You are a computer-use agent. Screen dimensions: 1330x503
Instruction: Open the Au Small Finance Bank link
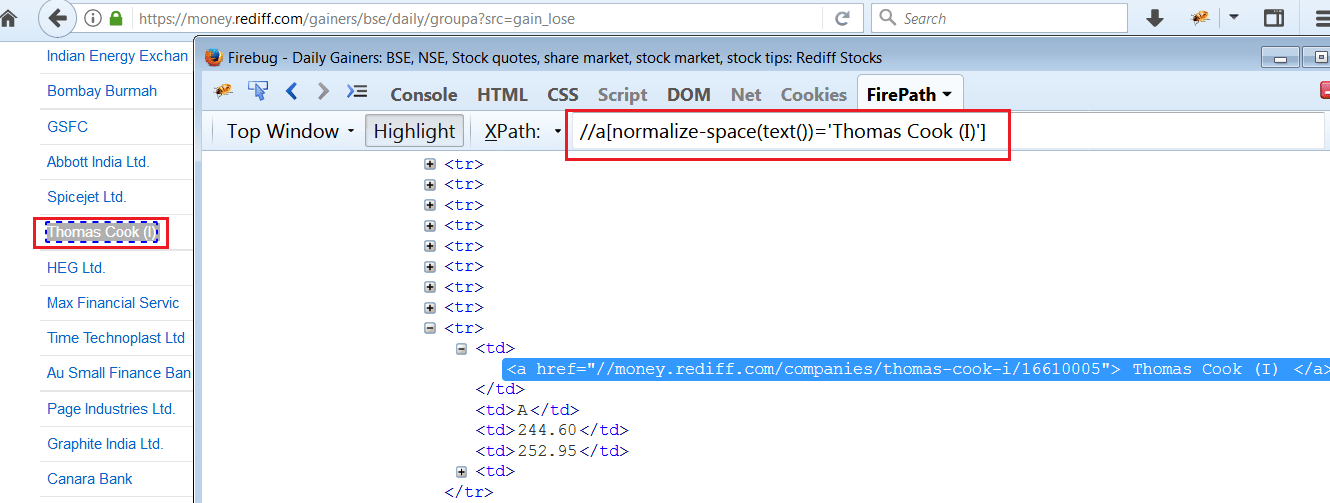[118, 373]
